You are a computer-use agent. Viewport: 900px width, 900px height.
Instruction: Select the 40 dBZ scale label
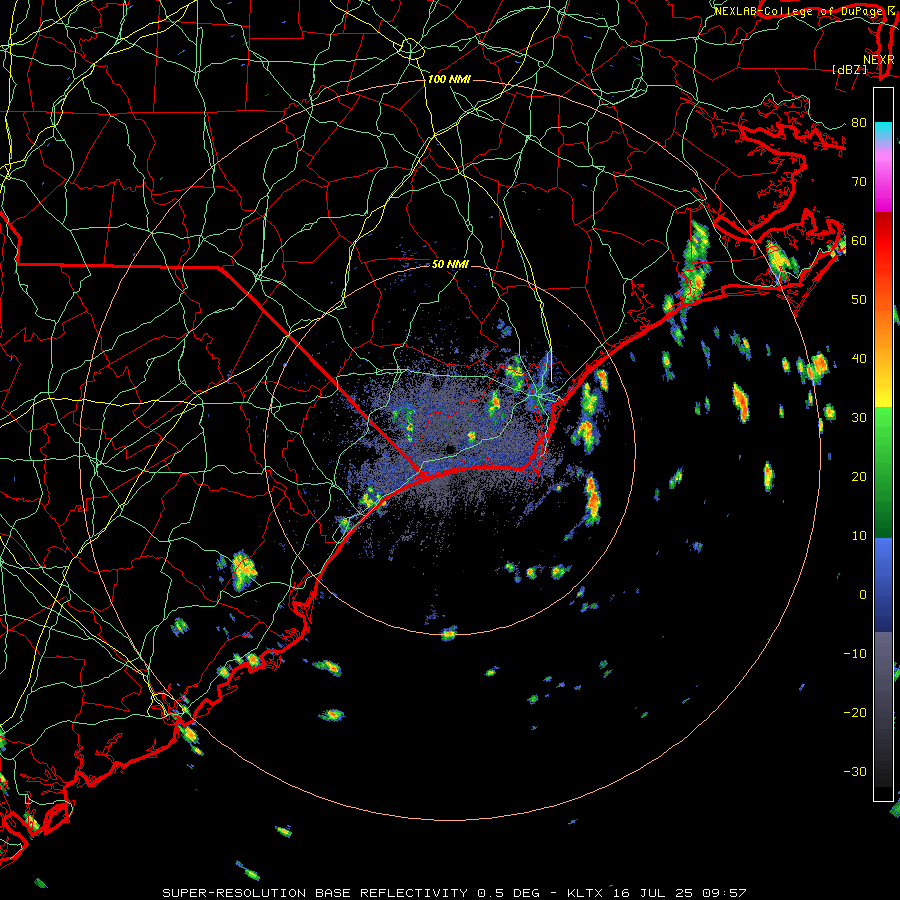(859, 359)
